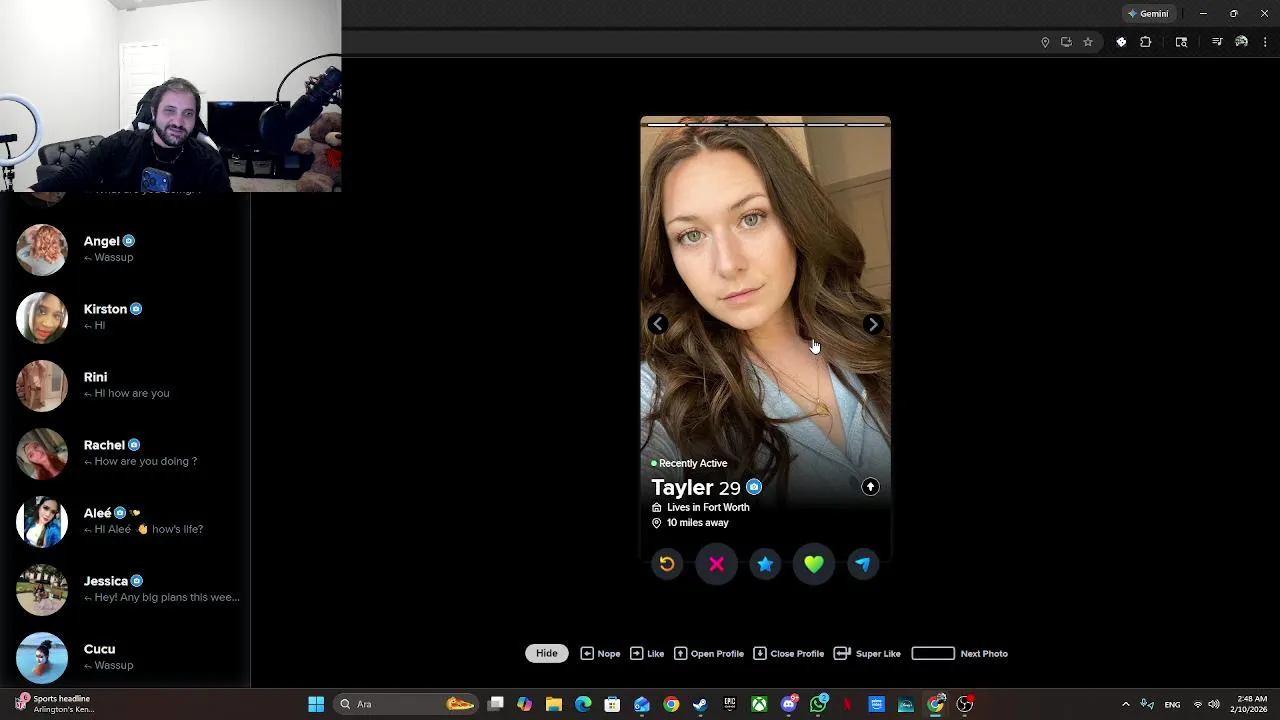Tap the yellow Rewind arrow button

tap(667, 564)
